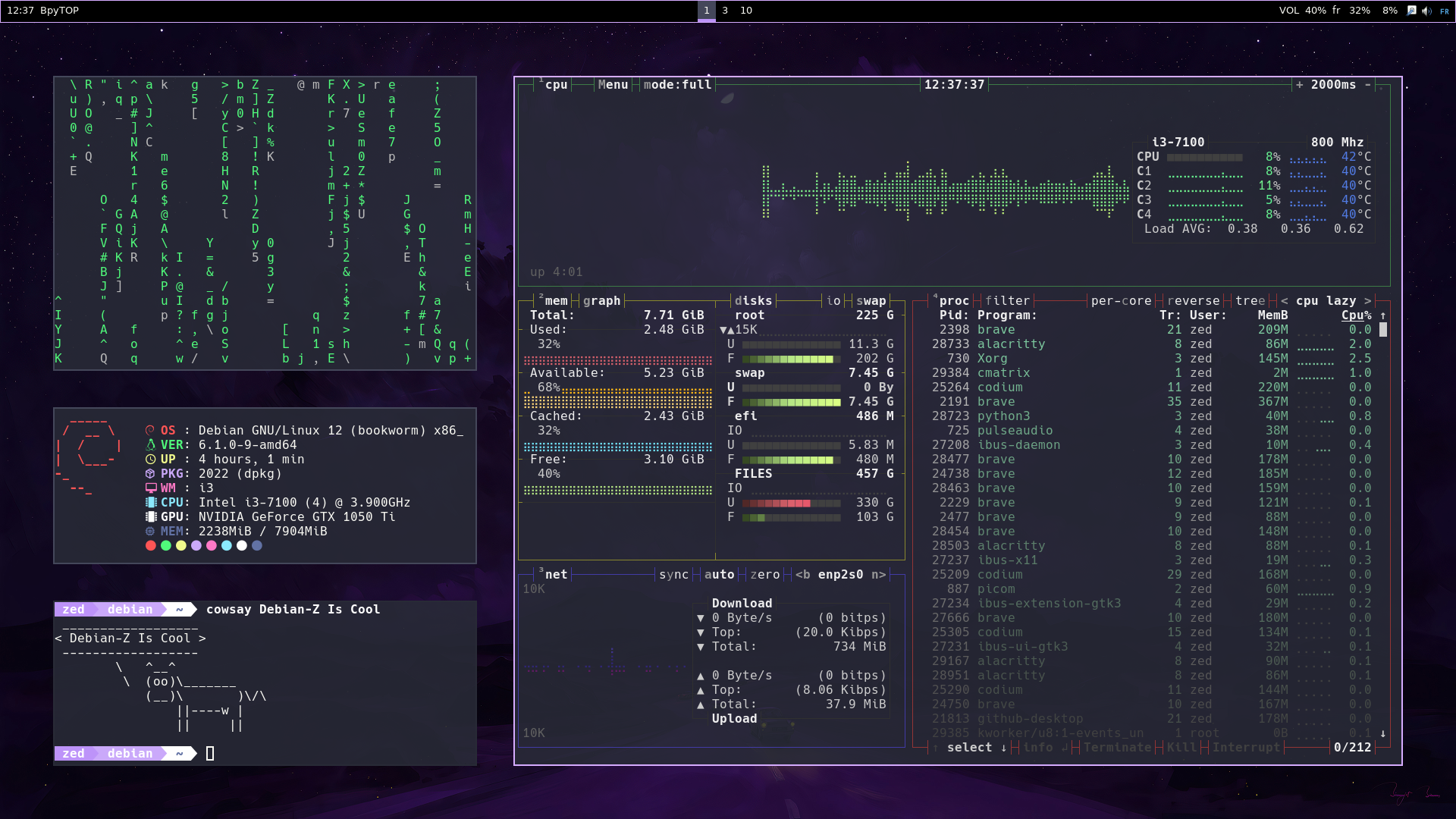Click the plus icon to raise 2000ms interval

[1301, 84]
